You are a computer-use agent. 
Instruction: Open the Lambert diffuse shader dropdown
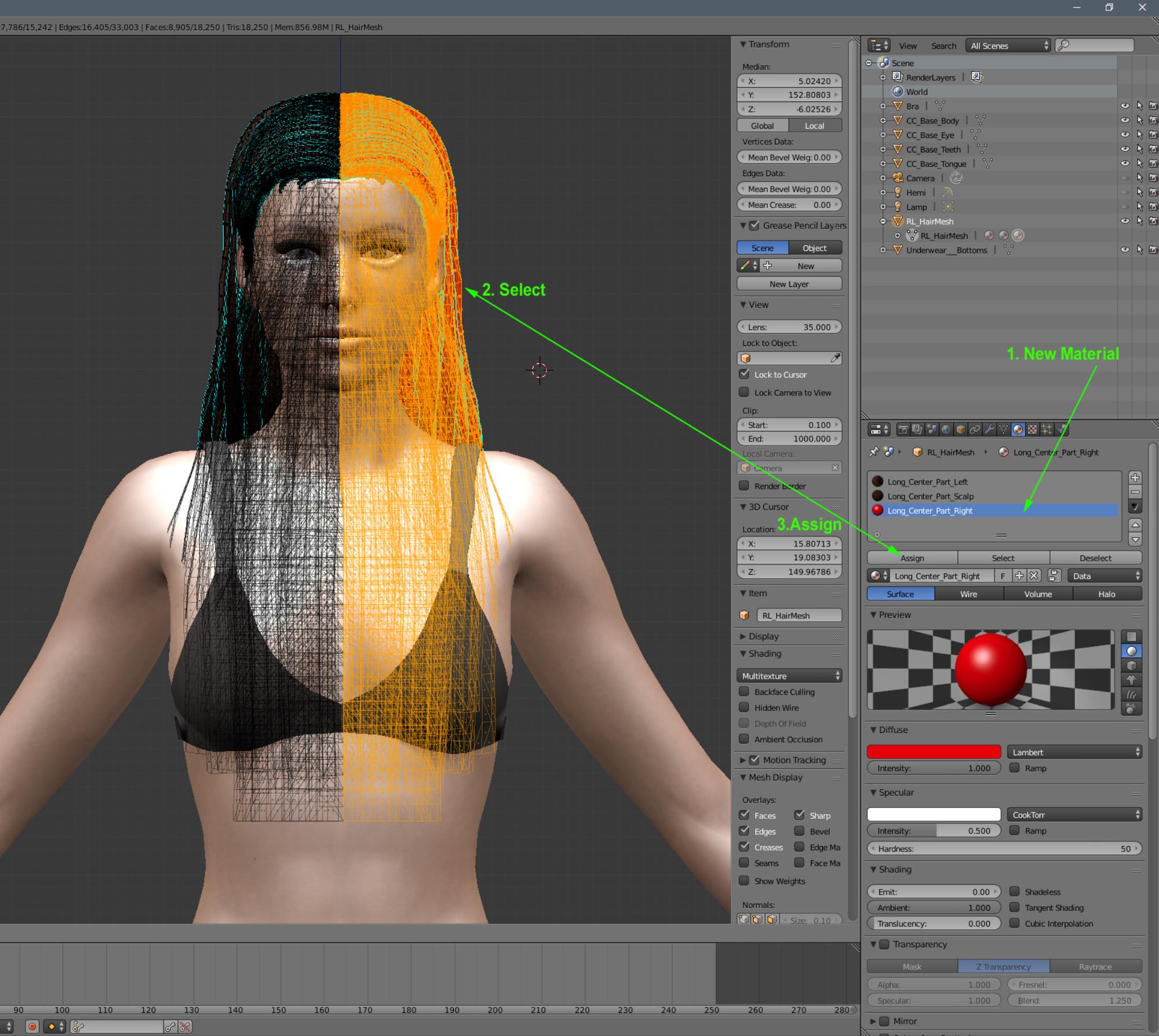1074,752
